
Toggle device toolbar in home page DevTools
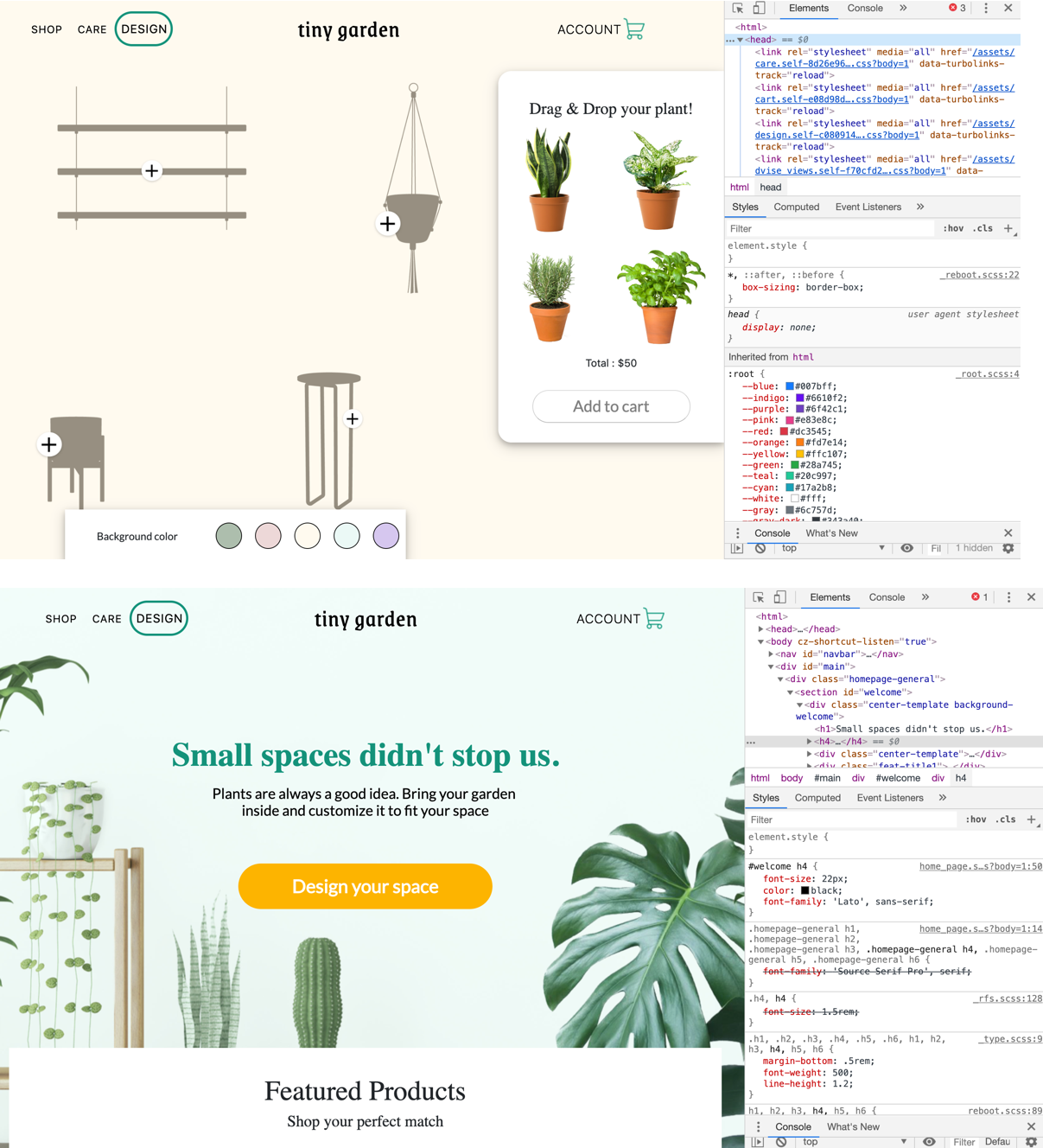click(780, 597)
